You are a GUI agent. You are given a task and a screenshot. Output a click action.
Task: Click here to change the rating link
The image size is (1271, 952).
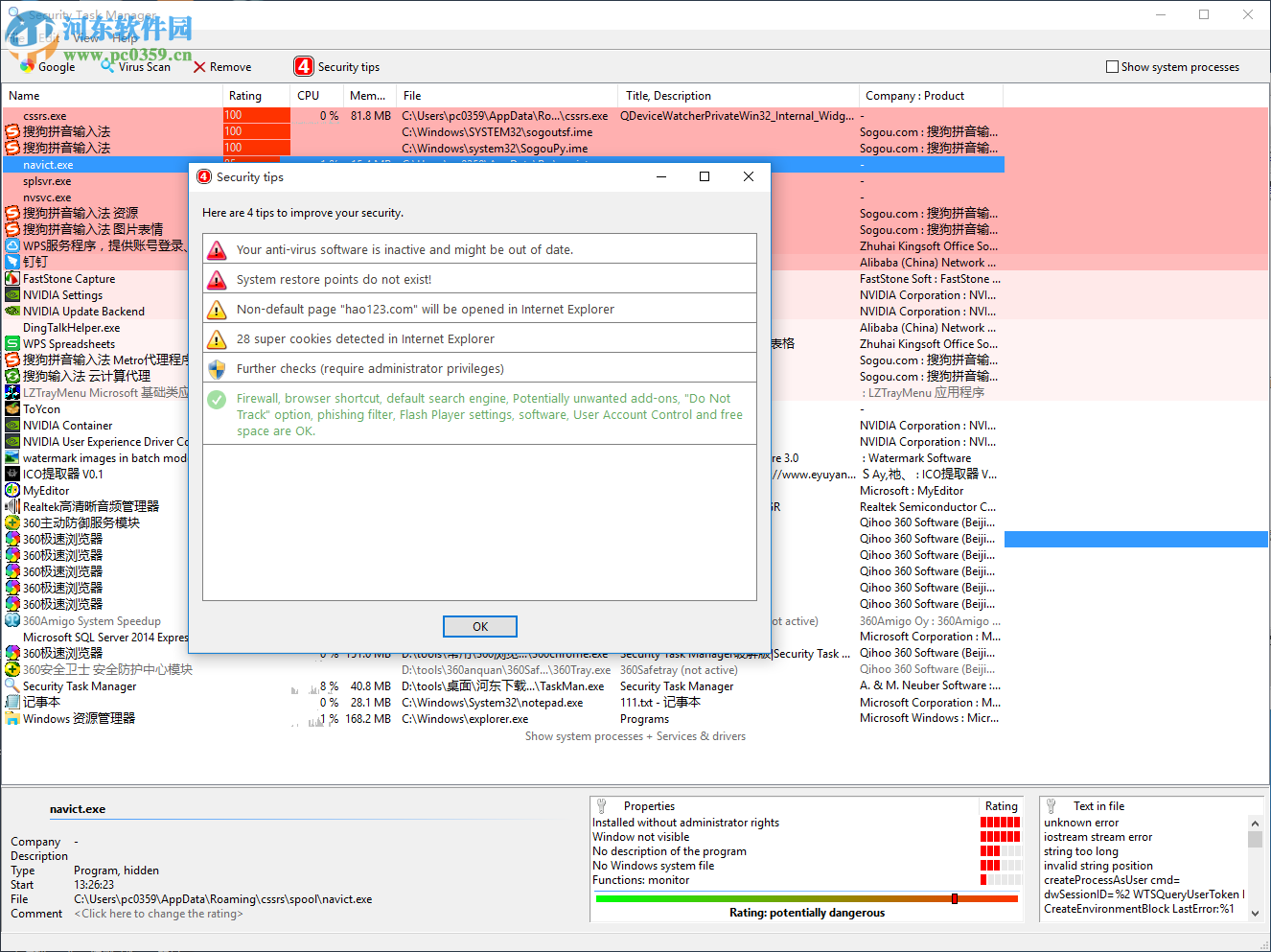coord(157,913)
